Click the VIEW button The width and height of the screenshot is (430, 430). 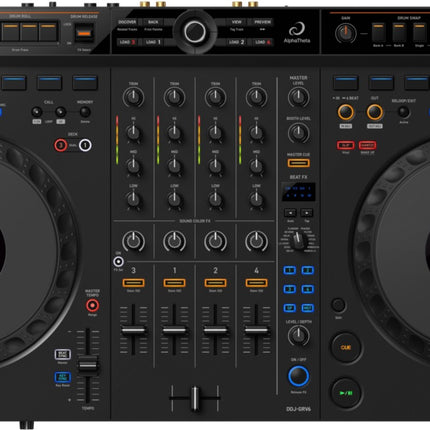coord(237,22)
